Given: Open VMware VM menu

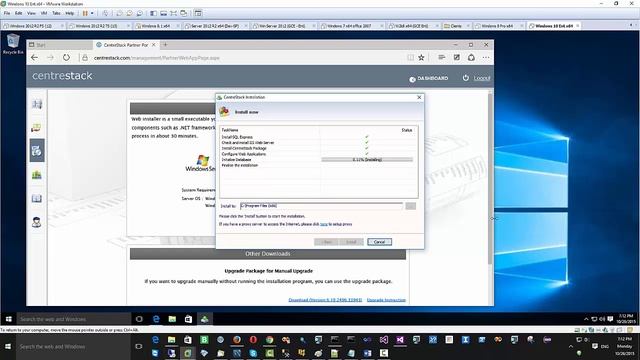Looking at the screenshot, I should 44,13.
